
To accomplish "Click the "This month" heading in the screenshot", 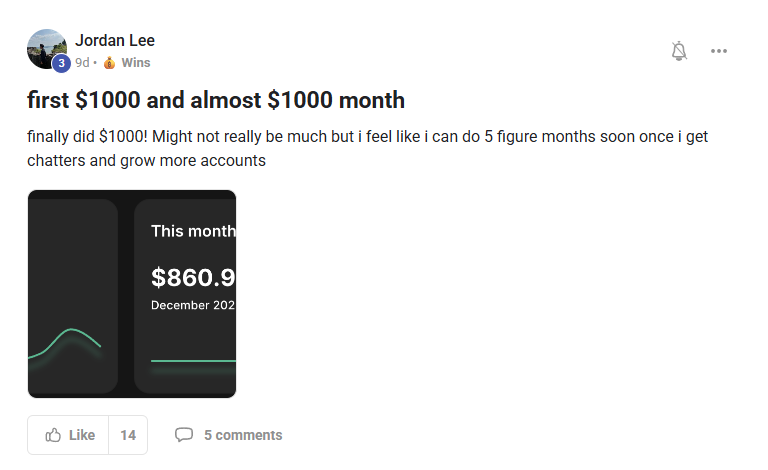I will pyautogui.click(x=193, y=231).
